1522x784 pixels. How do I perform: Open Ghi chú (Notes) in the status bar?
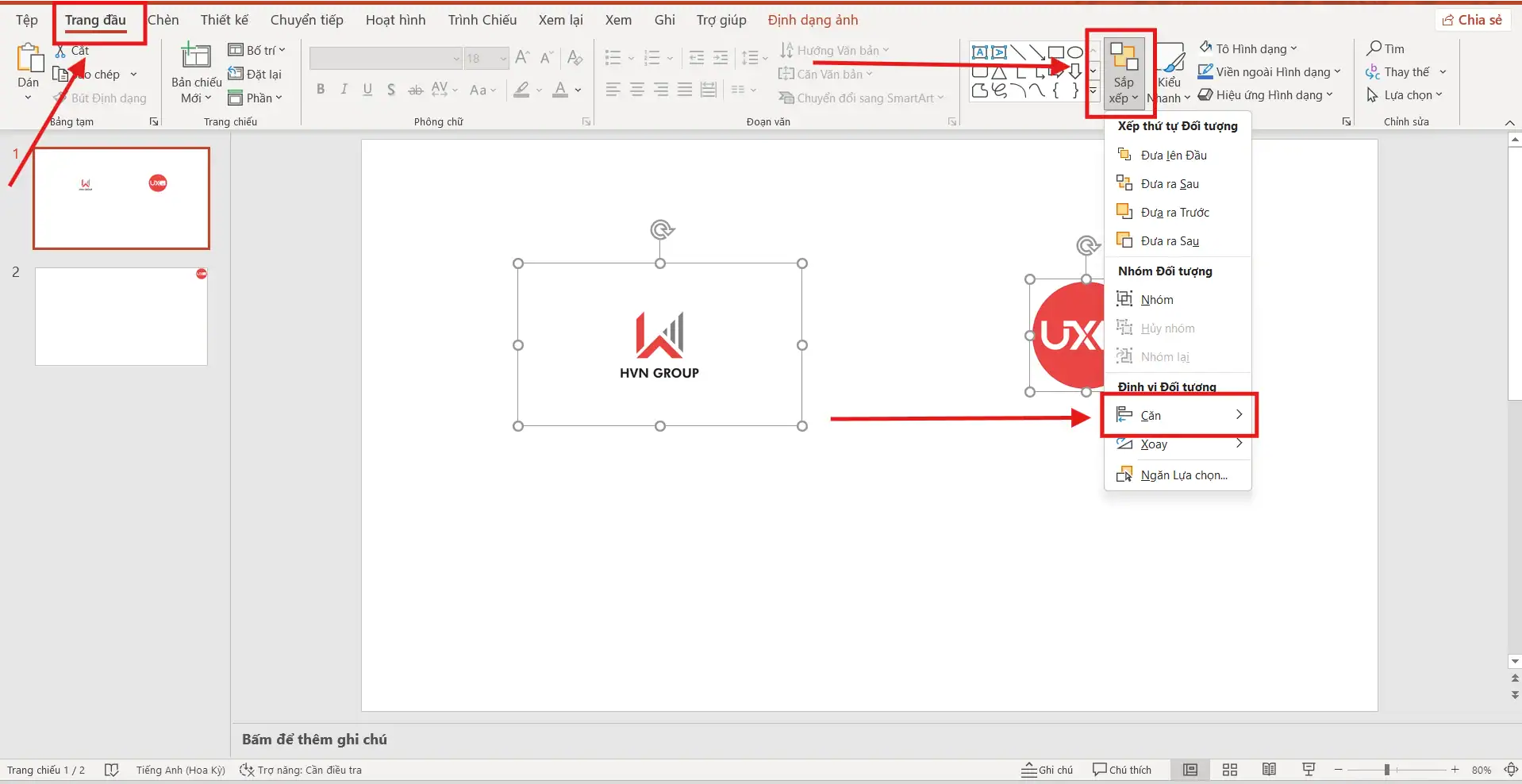pyautogui.click(x=1047, y=770)
